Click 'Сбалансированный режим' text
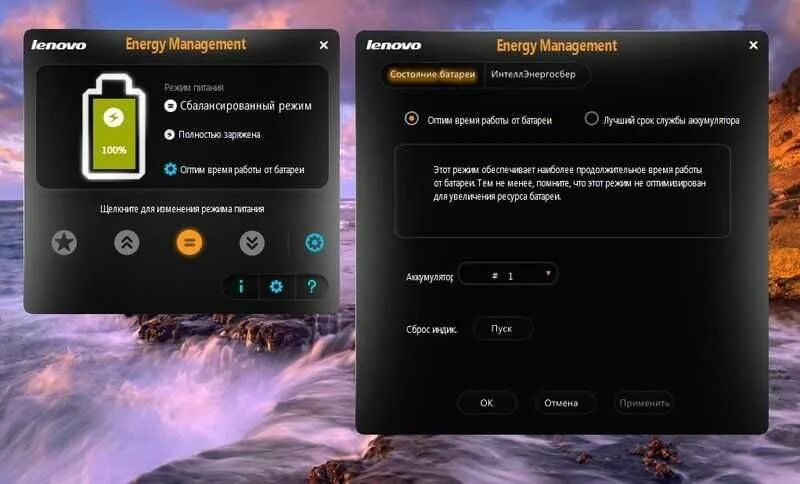The width and height of the screenshot is (800, 484). tap(245, 106)
